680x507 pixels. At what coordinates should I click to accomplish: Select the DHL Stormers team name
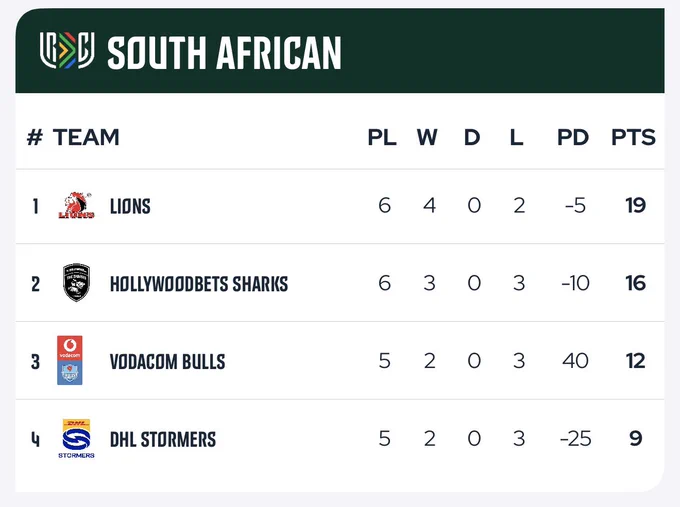[163, 439]
